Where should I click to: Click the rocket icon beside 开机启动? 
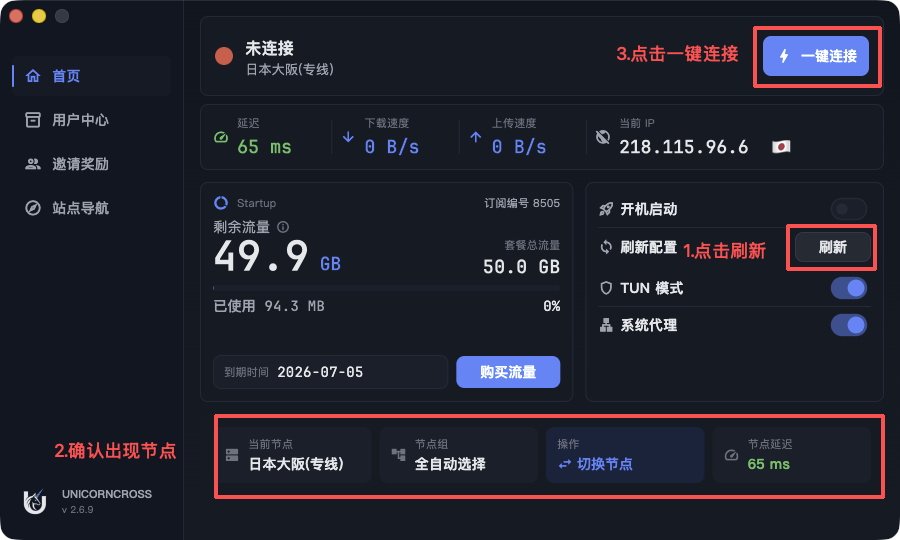pos(606,209)
